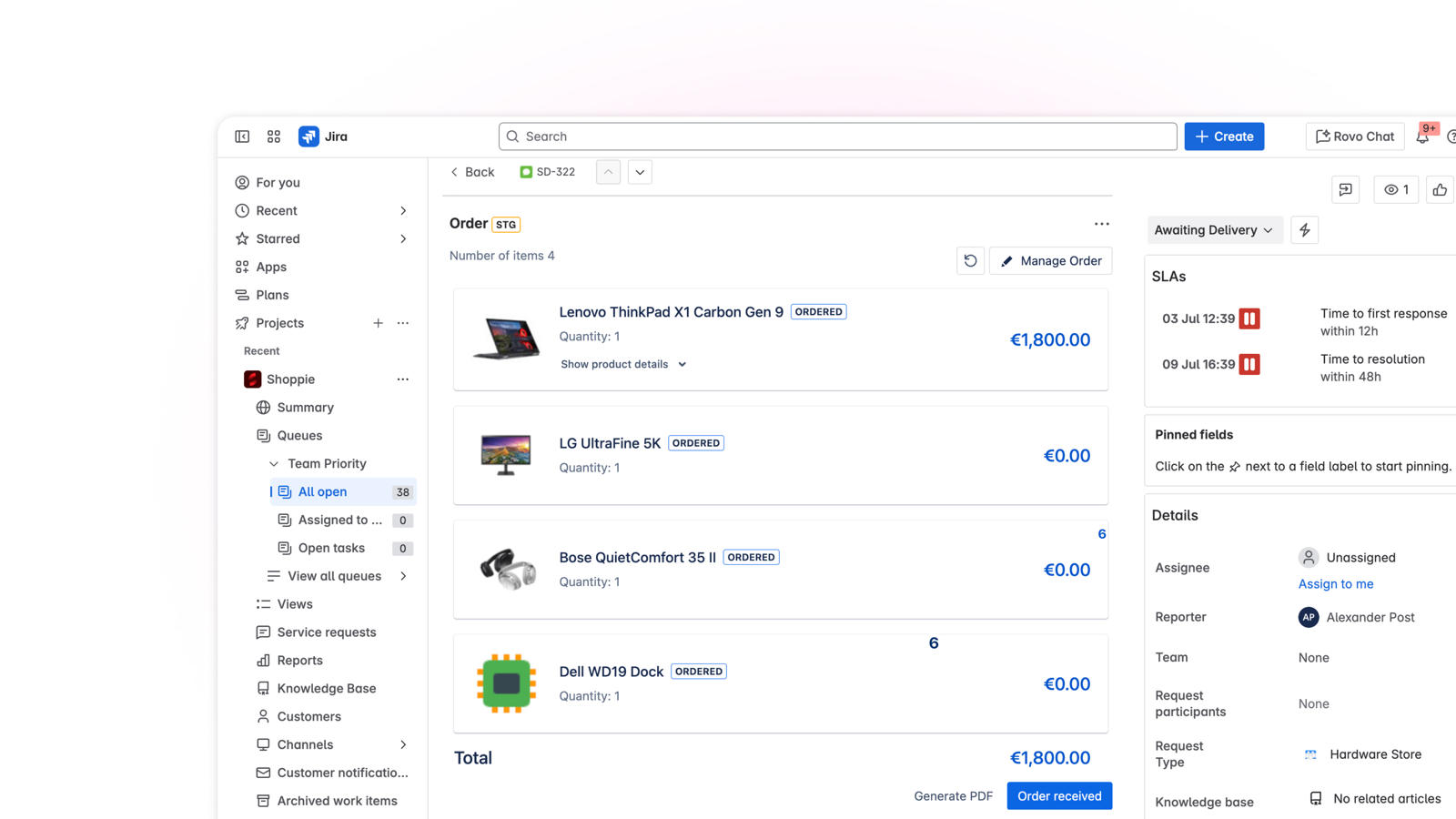Viewport: 1456px width, 819px height.
Task: Open Bose QuietComfort 35 II thumbnail
Action: click(x=508, y=570)
